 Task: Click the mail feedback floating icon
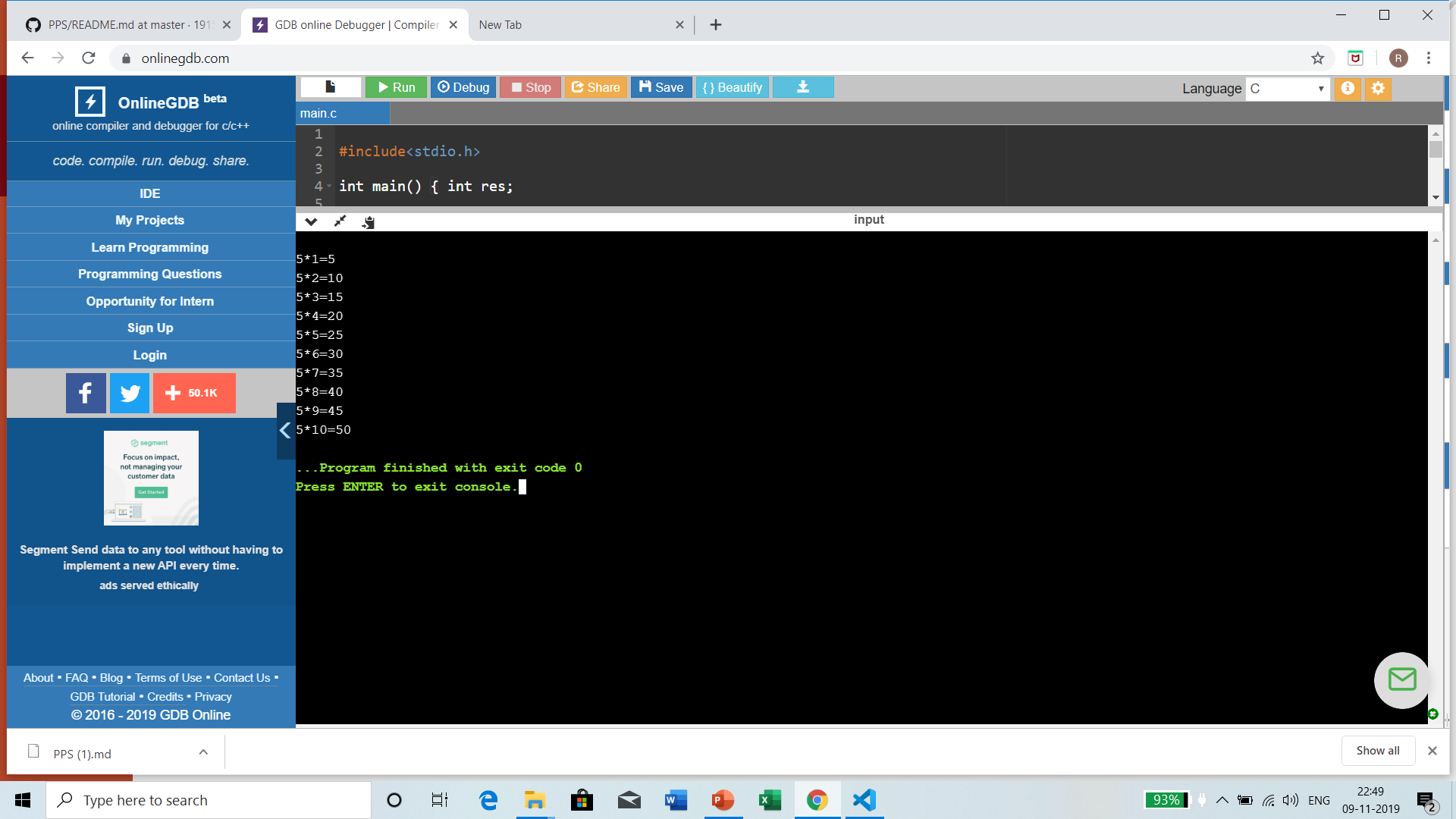(x=1401, y=679)
